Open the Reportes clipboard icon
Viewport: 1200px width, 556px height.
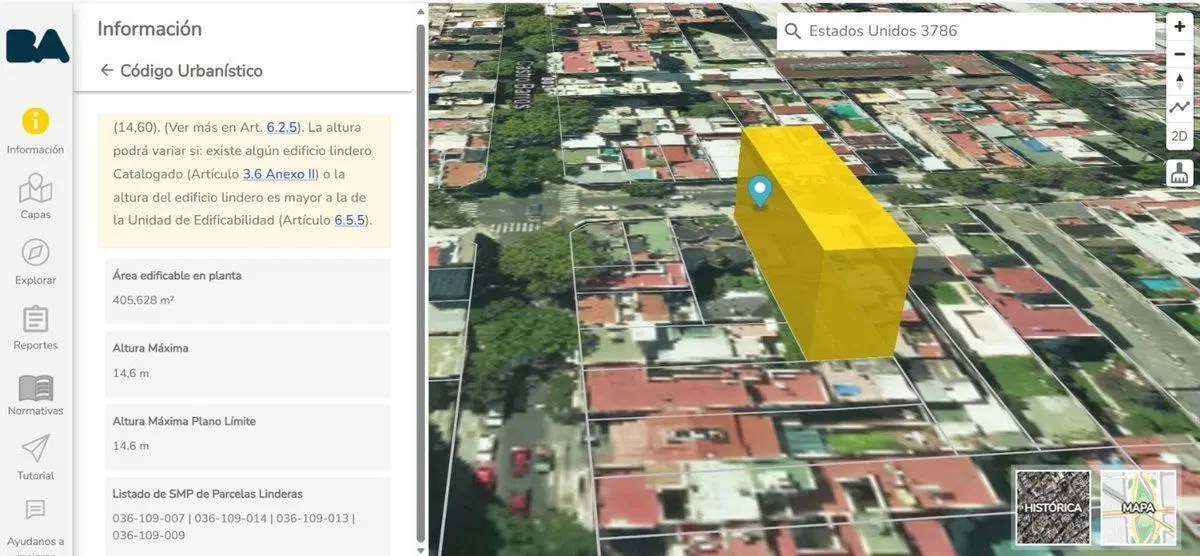[x=35, y=327]
